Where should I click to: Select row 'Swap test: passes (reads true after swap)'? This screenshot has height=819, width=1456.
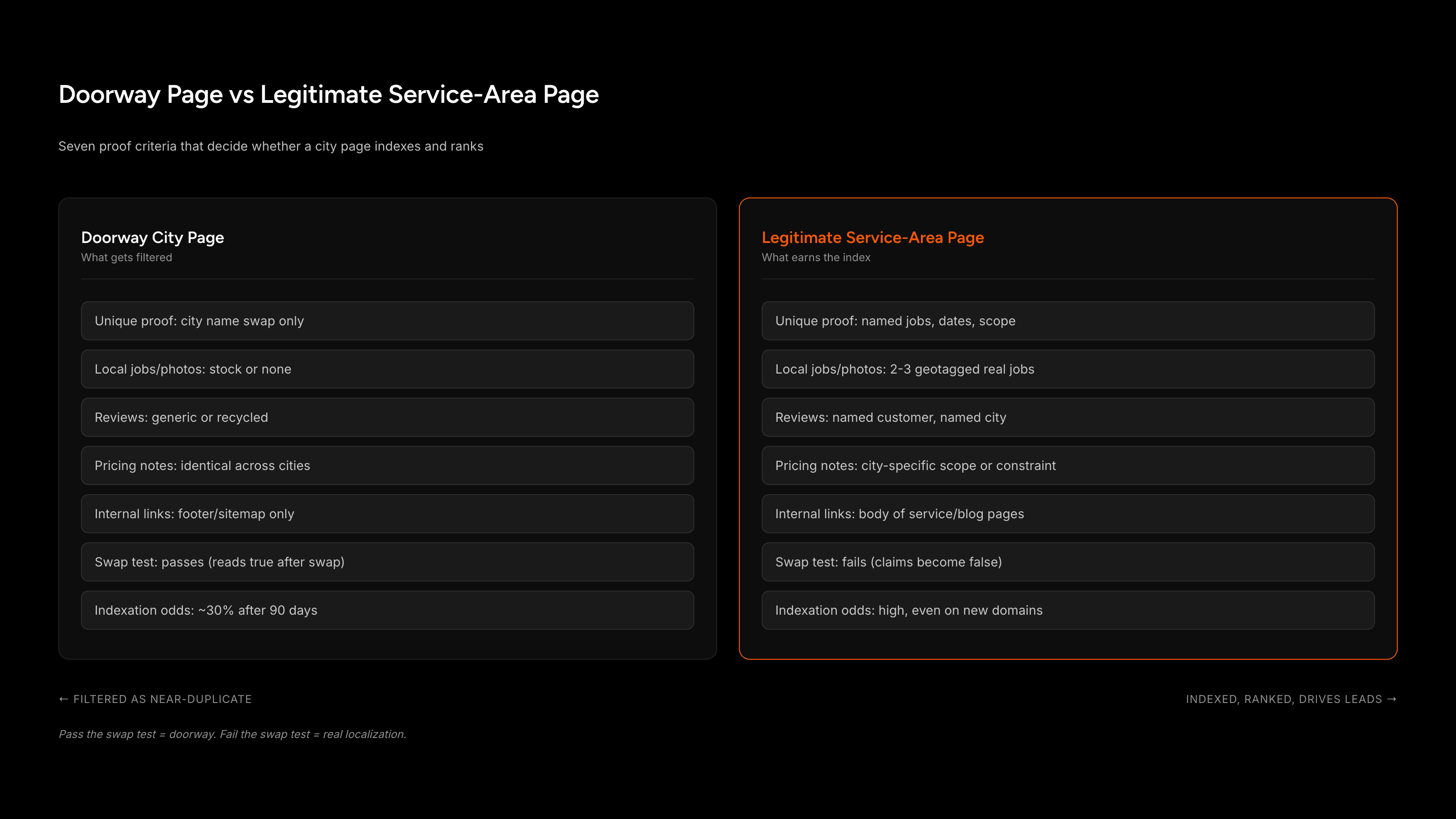click(x=388, y=562)
